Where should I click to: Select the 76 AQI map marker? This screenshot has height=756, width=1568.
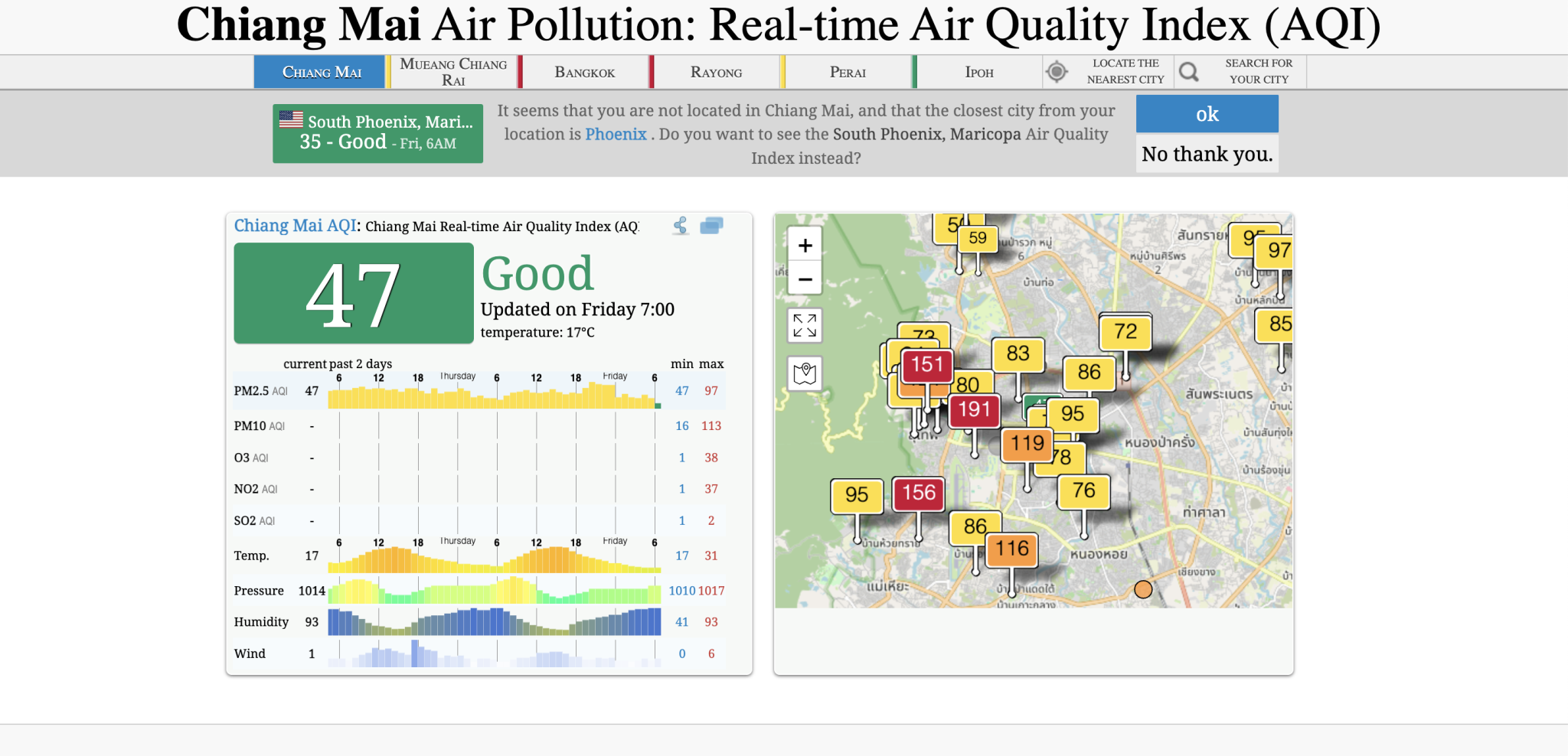coord(1083,490)
